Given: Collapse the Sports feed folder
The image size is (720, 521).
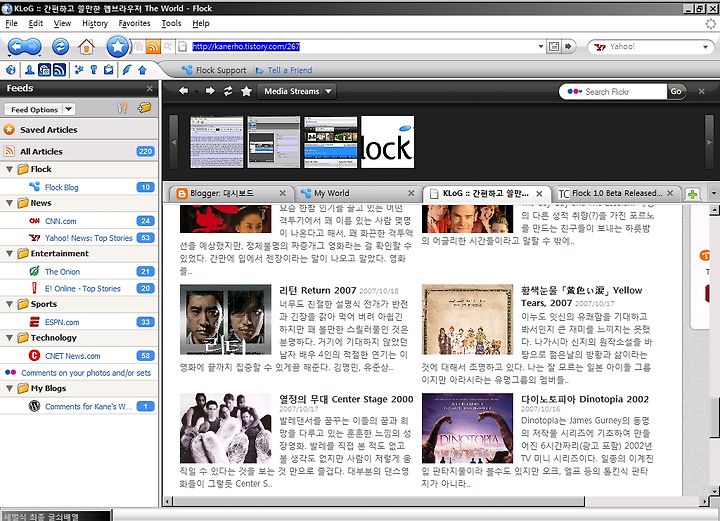Looking at the screenshot, I should tap(9, 304).
